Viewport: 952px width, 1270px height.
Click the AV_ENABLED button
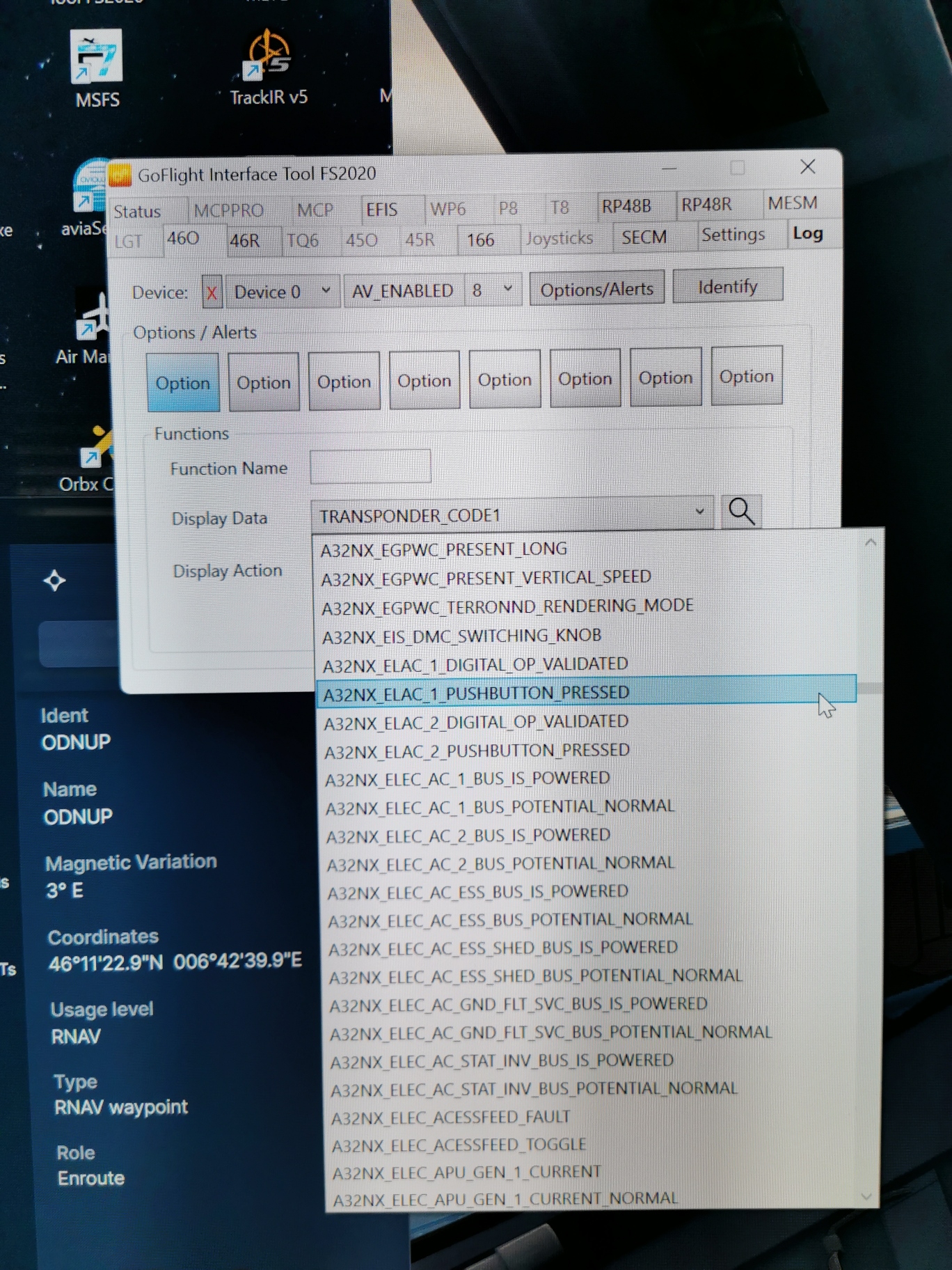pos(402,290)
